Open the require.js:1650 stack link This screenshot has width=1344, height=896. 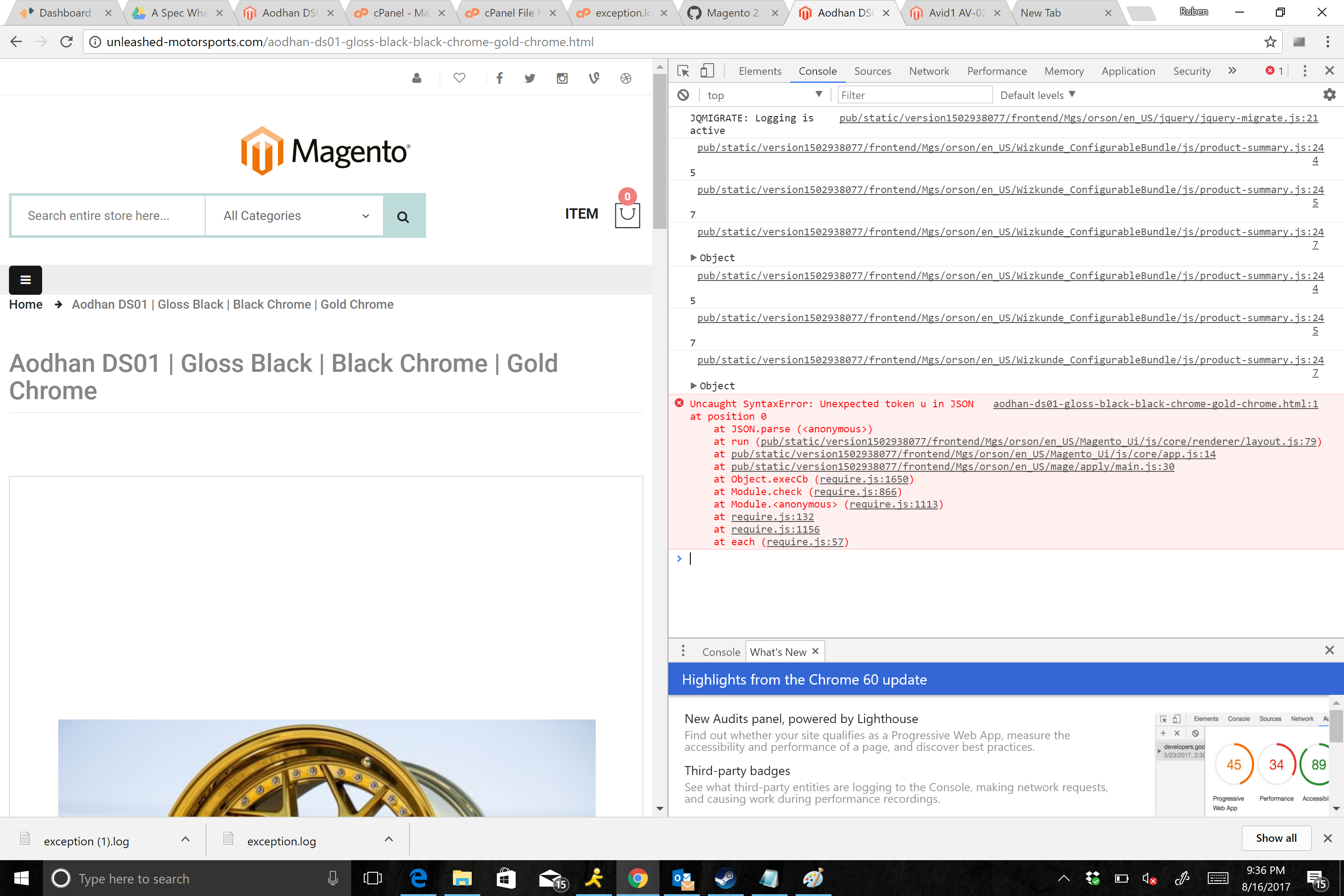(864, 479)
